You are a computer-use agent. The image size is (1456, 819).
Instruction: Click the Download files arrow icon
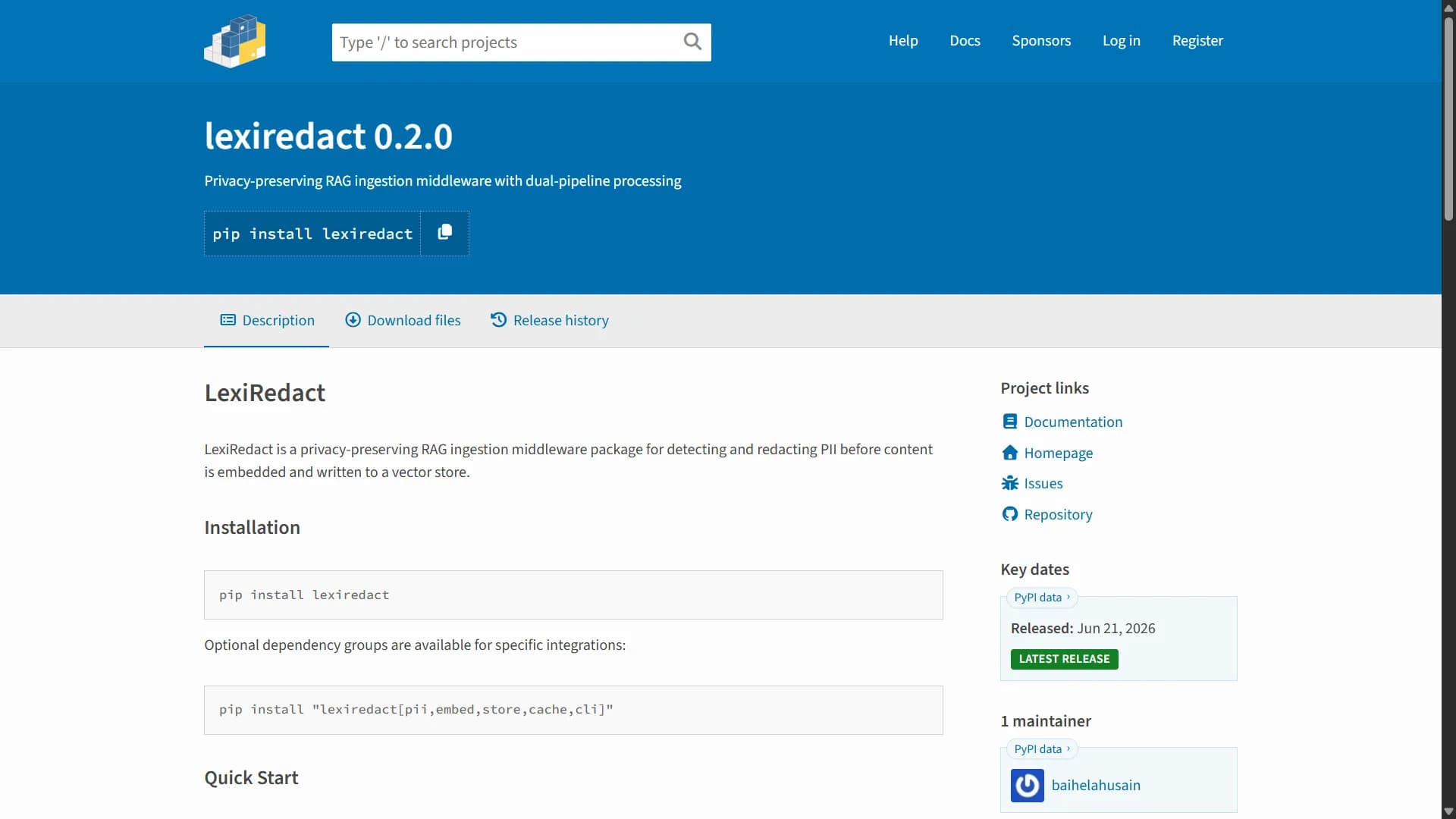point(353,320)
